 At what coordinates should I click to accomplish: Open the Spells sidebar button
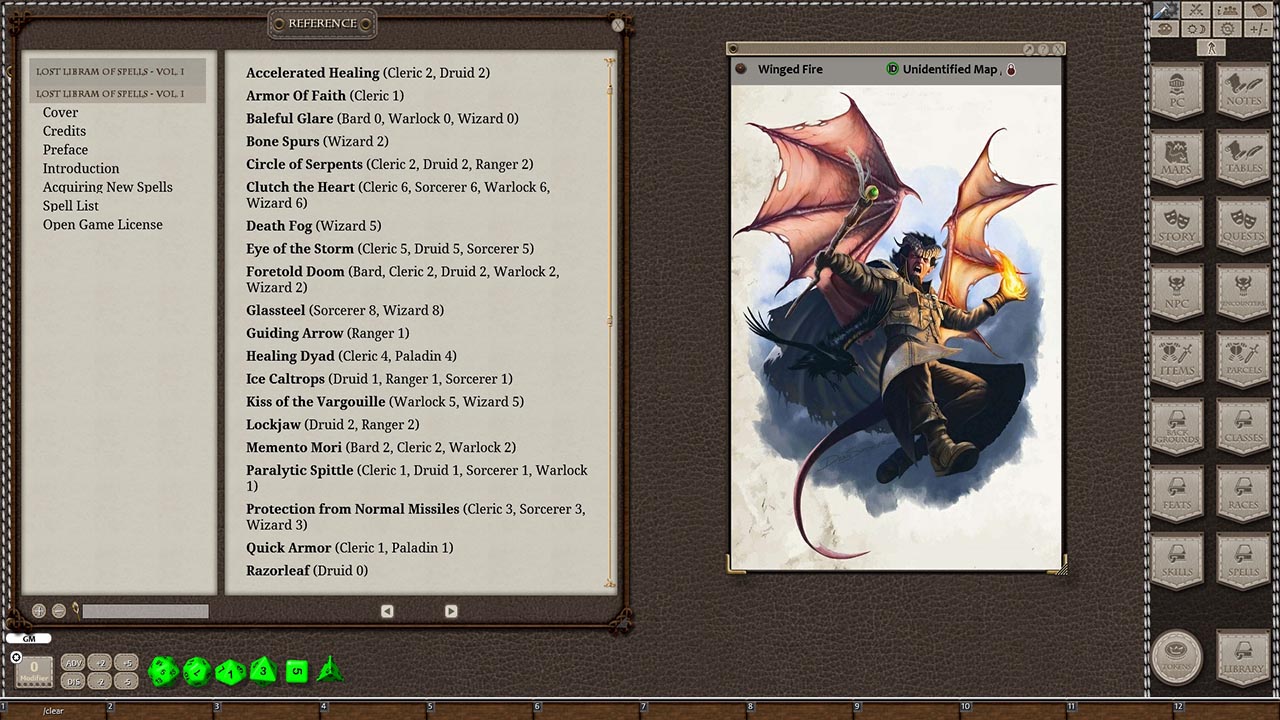point(1243,561)
